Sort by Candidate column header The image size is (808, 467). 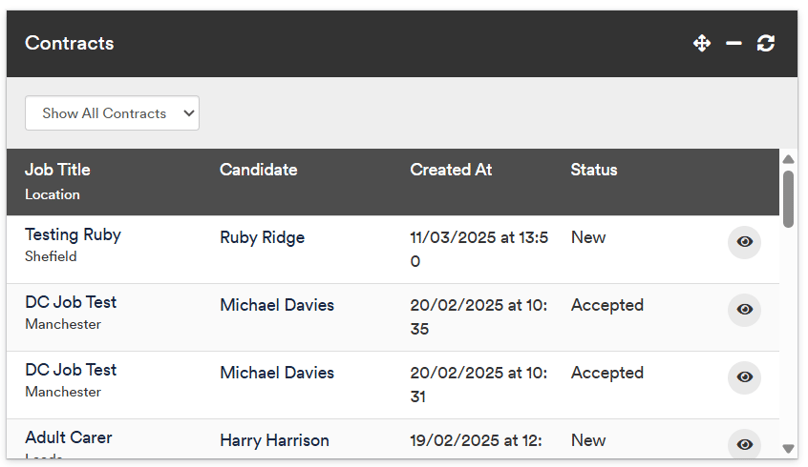pyautogui.click(x=258, y=170)
